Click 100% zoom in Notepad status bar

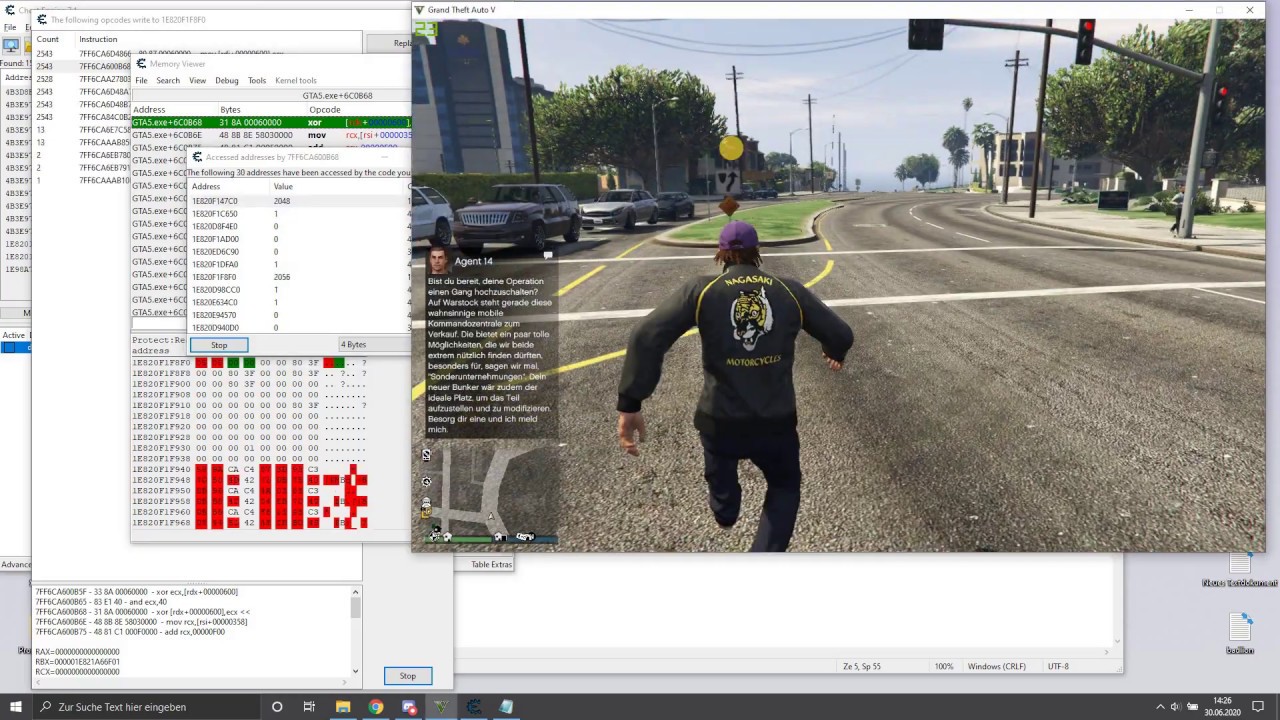point(944,666)
